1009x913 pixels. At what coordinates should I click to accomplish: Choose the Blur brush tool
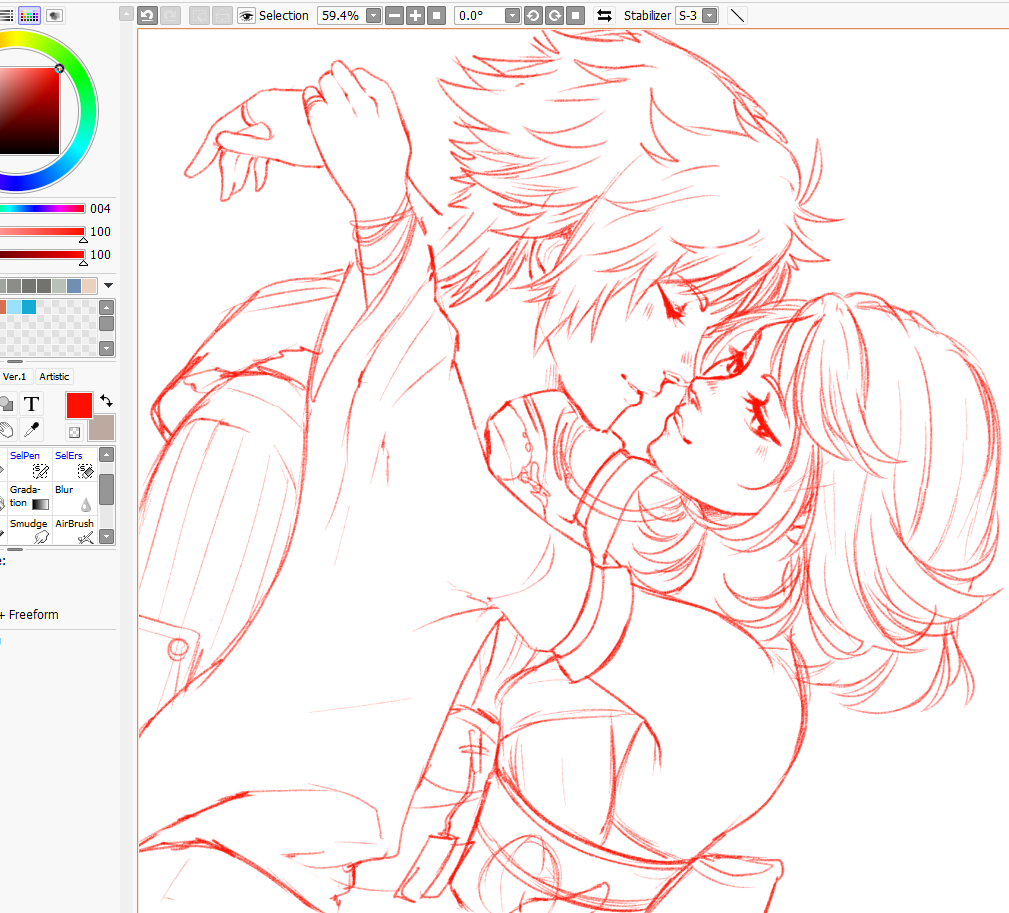point(74,497)
